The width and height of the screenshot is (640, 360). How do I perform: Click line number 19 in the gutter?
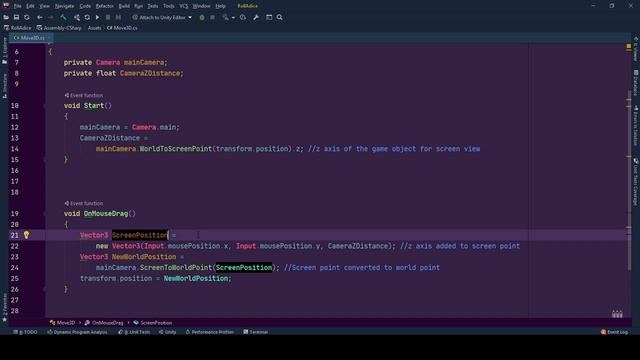(15, 213)
